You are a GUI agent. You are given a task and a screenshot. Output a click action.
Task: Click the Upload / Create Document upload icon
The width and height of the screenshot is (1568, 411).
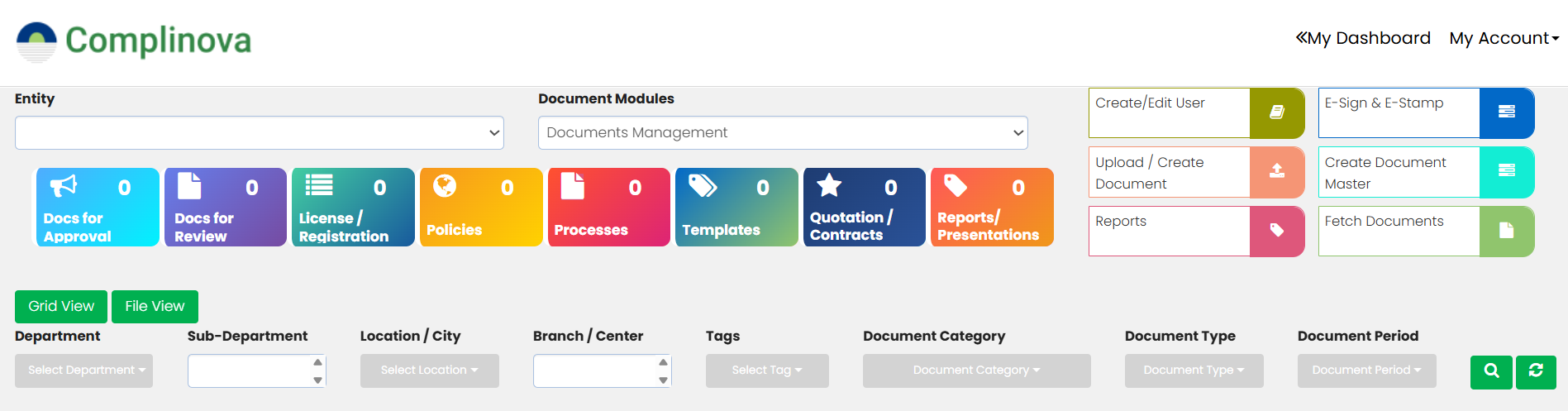[x=1277, y=171]
